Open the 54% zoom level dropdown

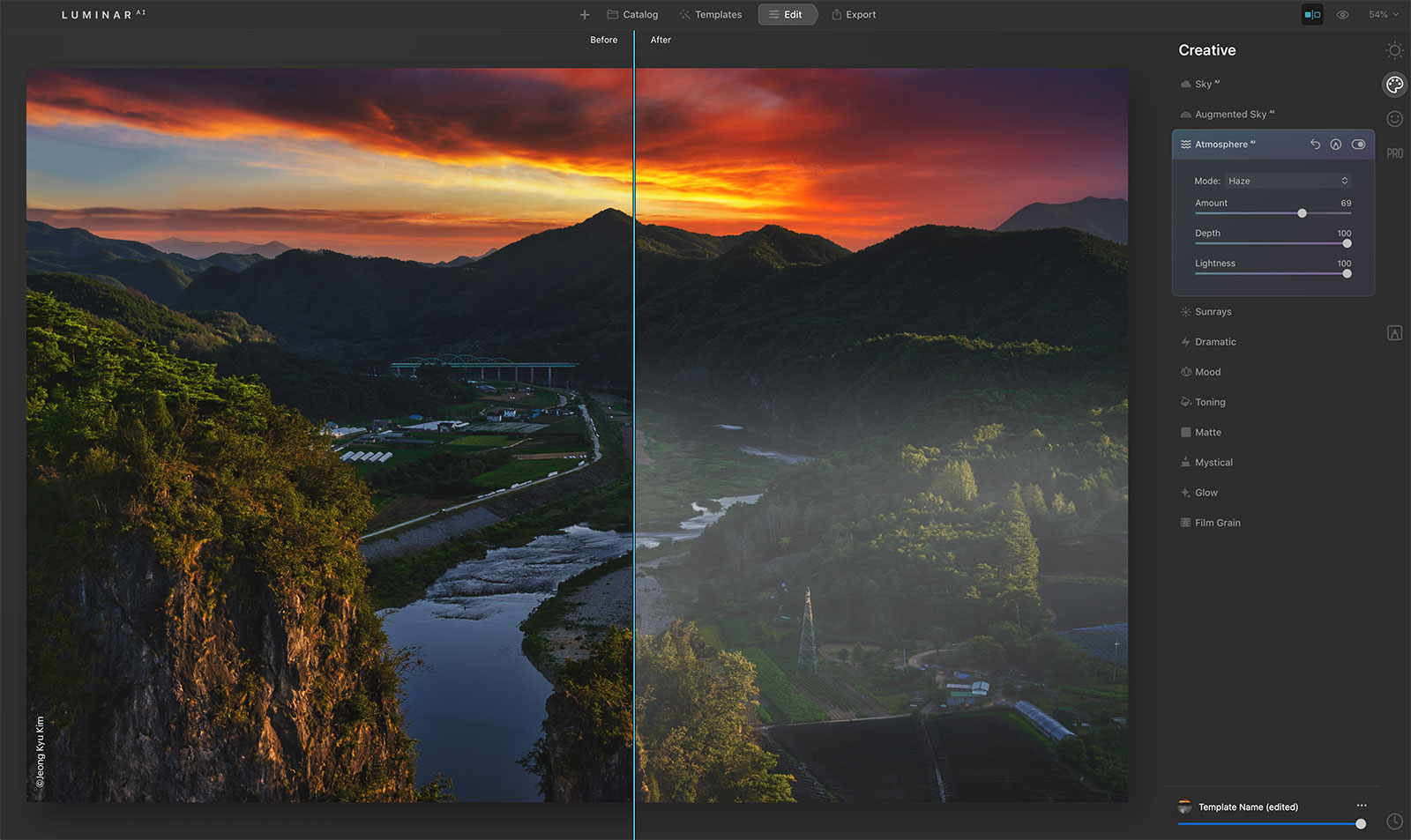coord(1383,15)
